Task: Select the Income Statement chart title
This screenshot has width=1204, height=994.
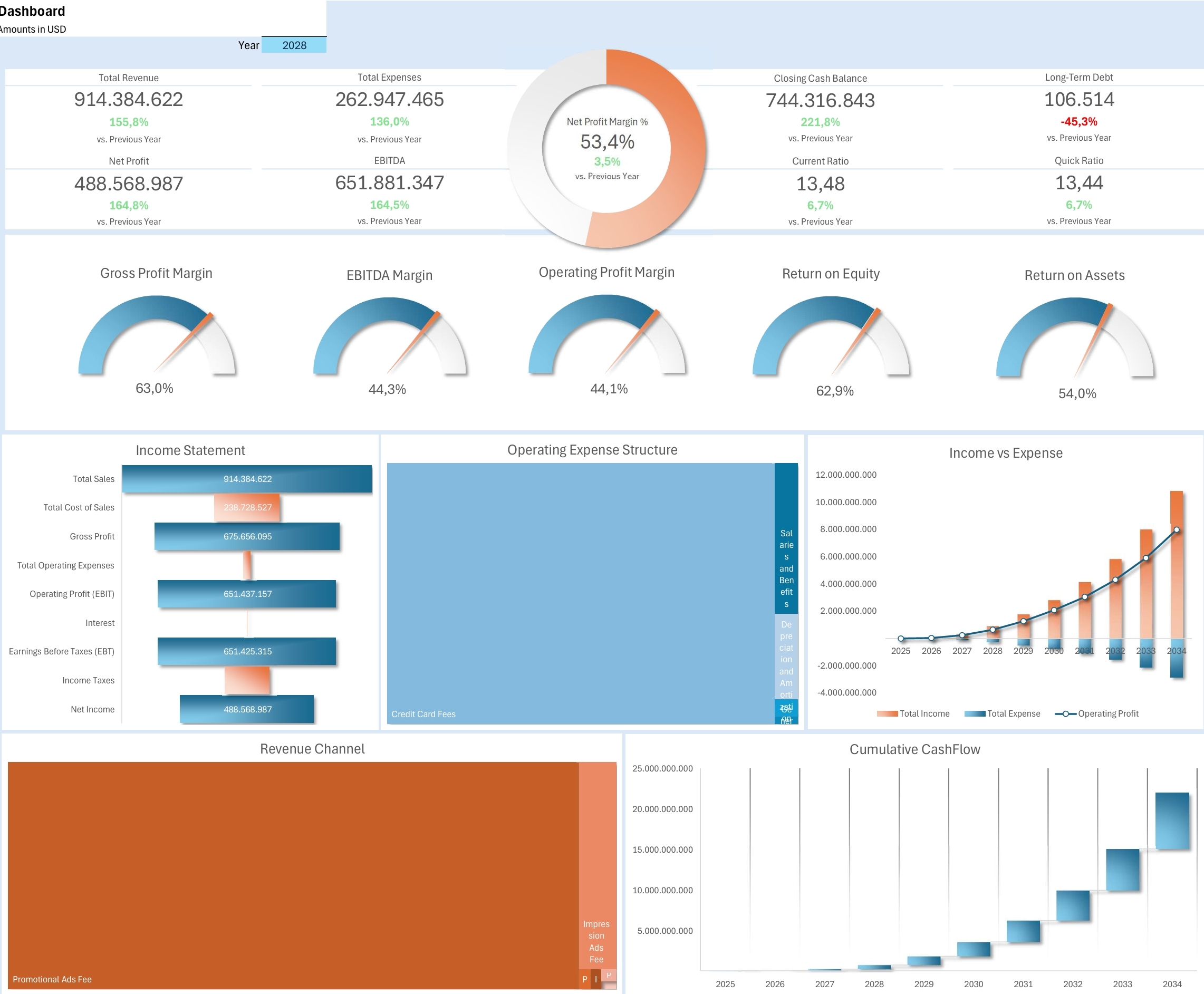Action: click(x=190, y=451)
